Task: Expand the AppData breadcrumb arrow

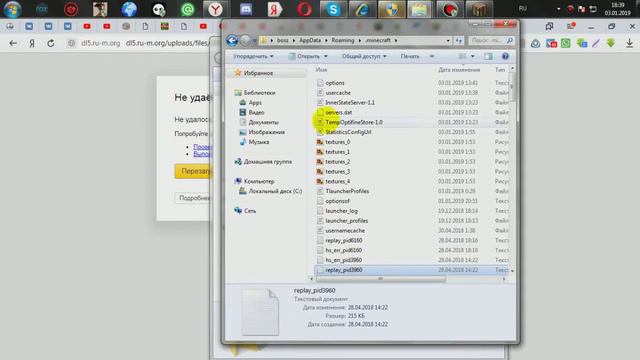Action: (325, 40)
